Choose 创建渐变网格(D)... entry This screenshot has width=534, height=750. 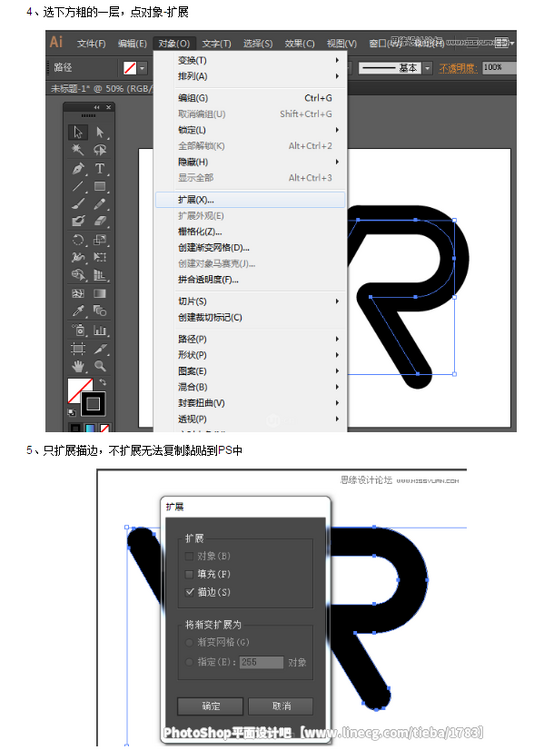coord(250,248)
